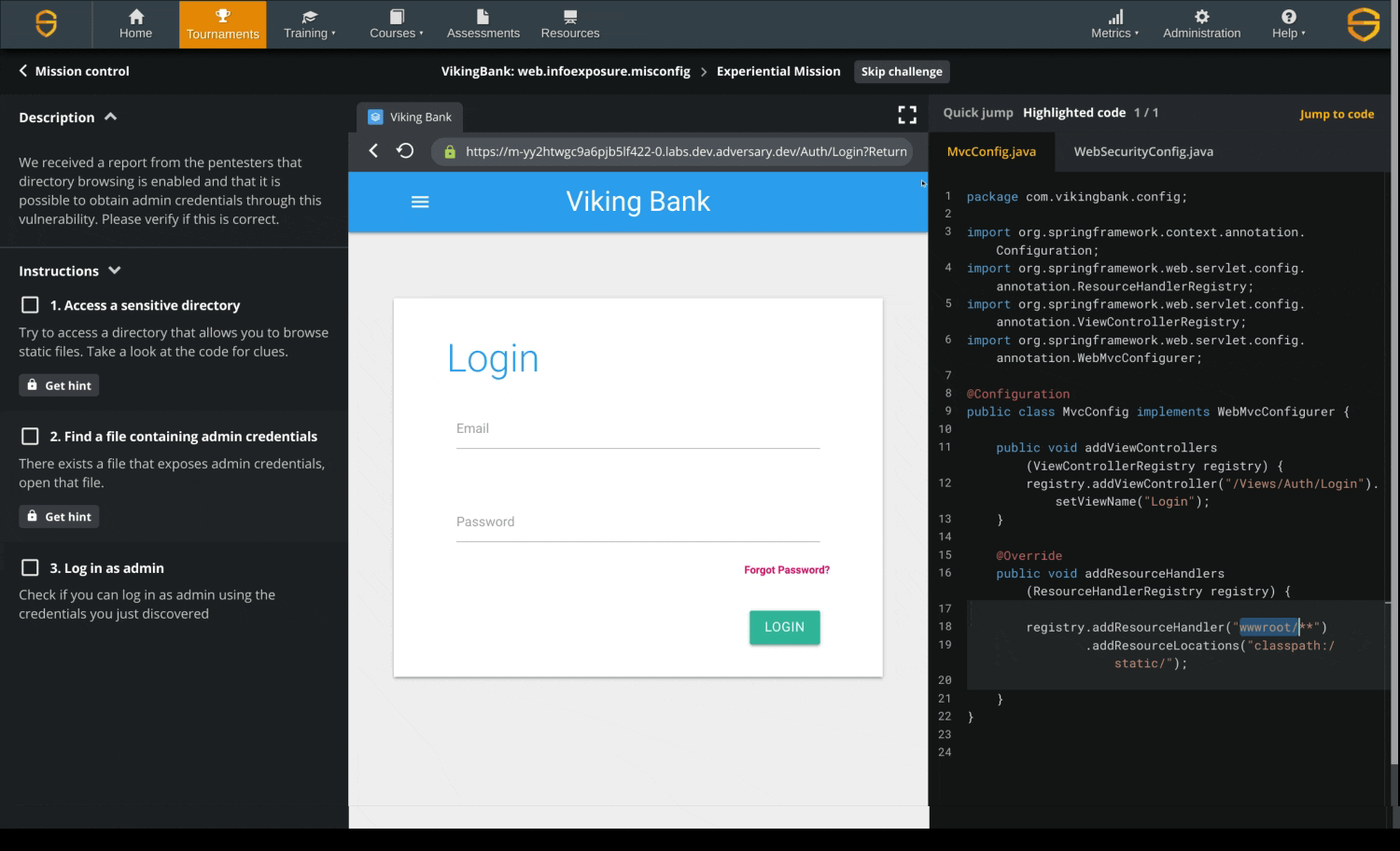Click the Email input field
1400x851 pixels.
(637, 429)
